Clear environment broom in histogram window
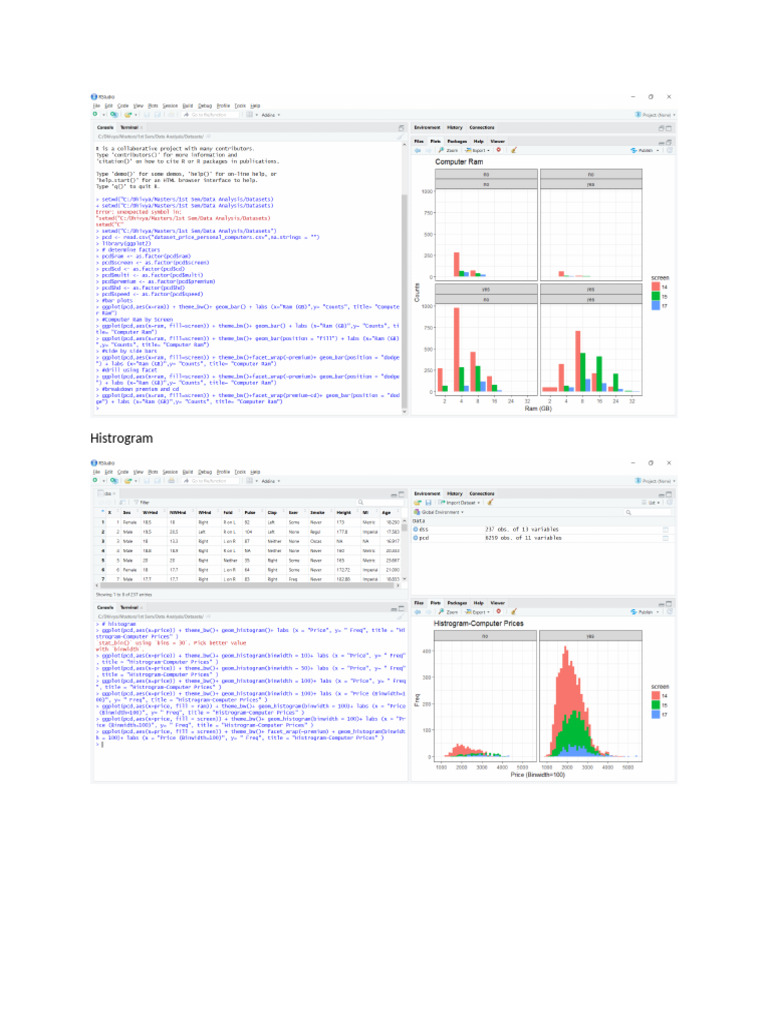The image size is (768, 1024). (490, 503)
